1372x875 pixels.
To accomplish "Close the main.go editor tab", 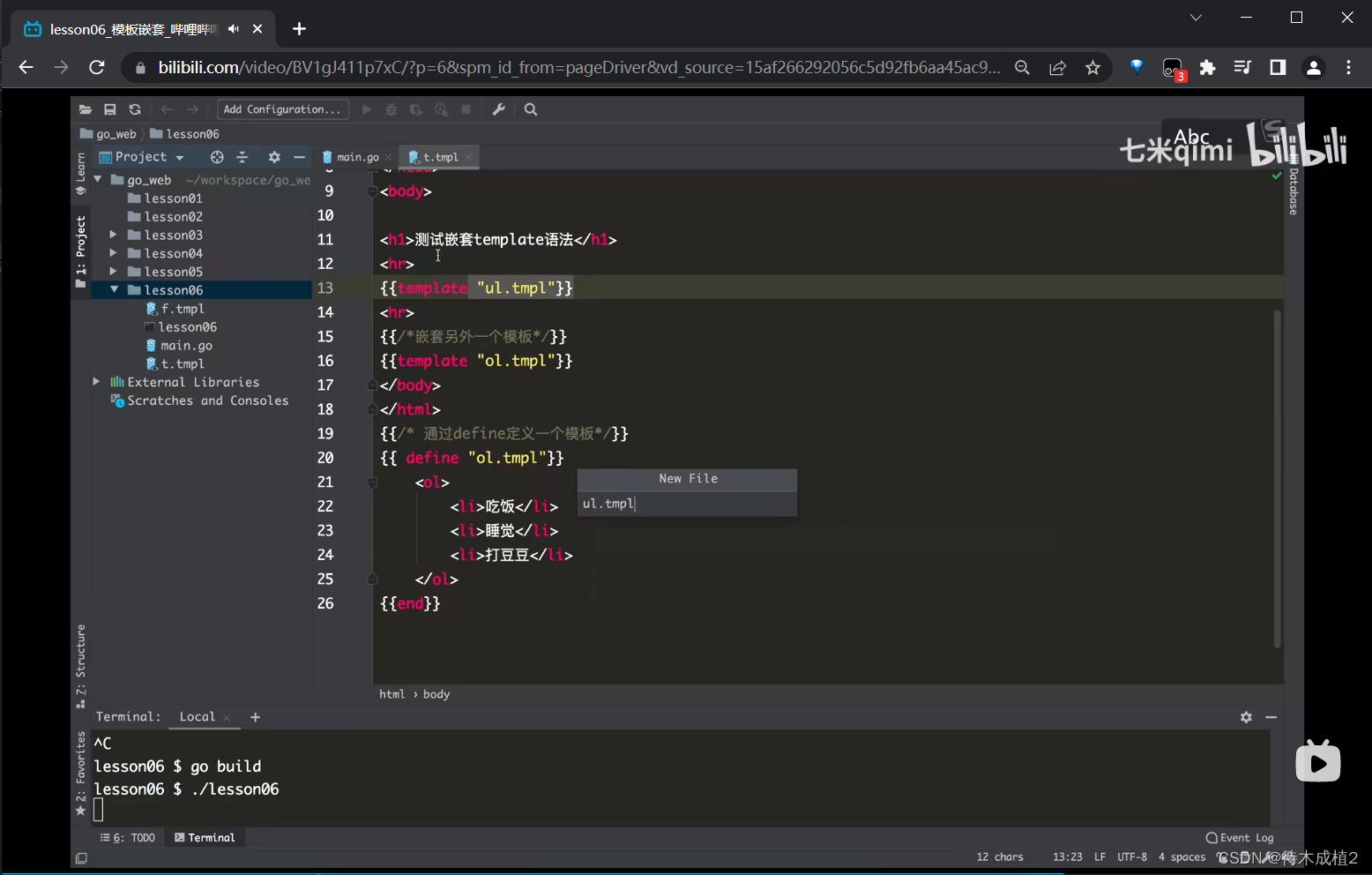I will [388, 157].
